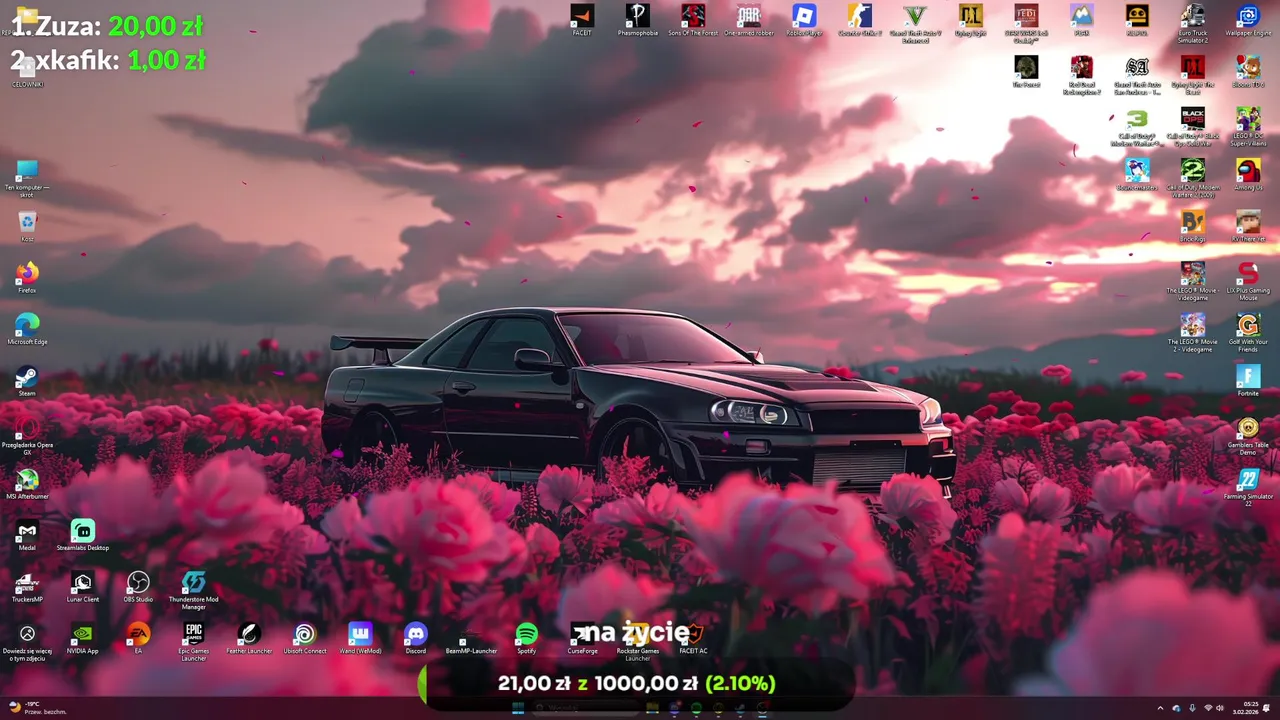Screen dimensions: 1280x720
Task: Select Red Dead Redemption 2 icon
Action: click(x=1081, y=76)
